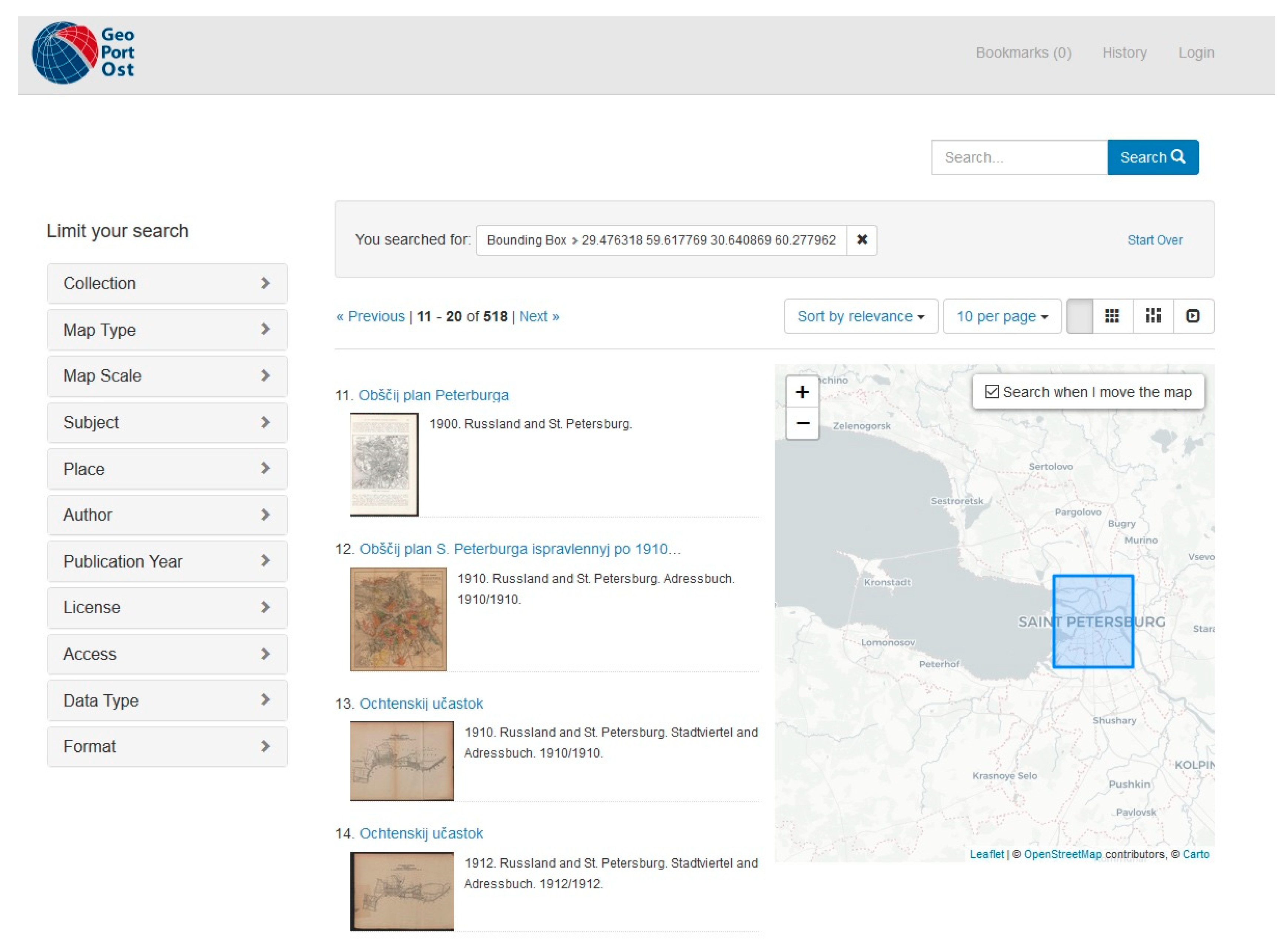1287x952 pixels.
Task: Switch to gallery grid view
Action: (1112, 316)
